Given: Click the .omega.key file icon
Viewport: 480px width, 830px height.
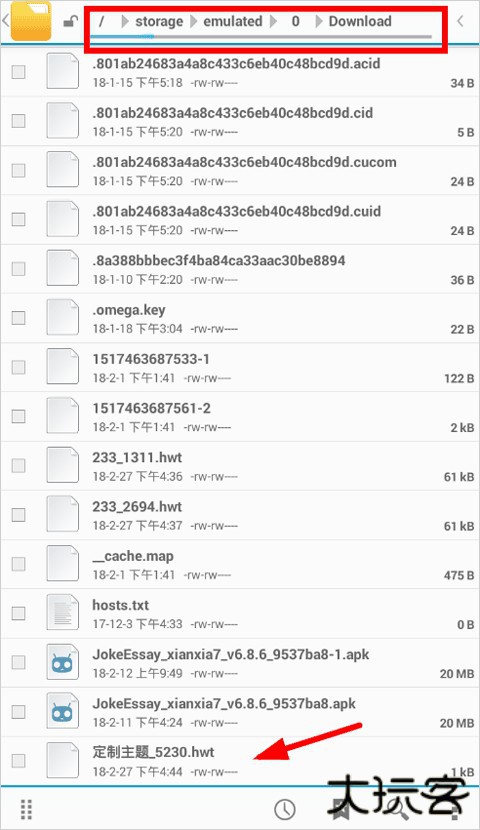Looking at the screenshot, I should 62,318.
